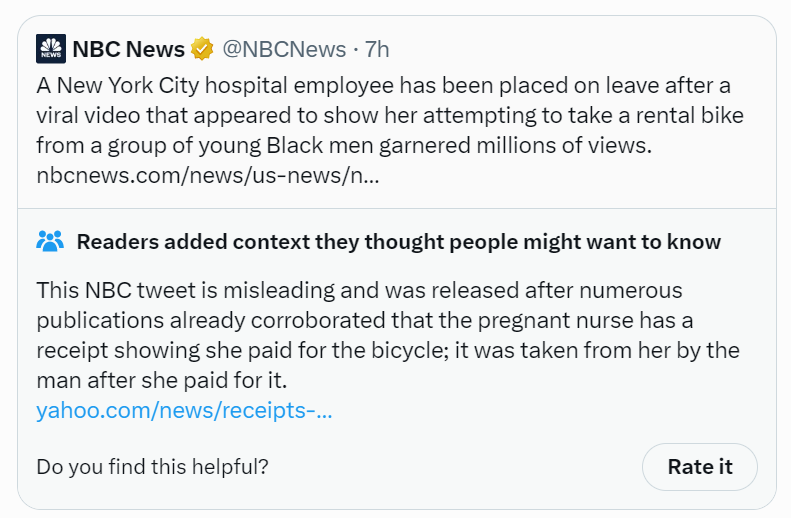The height and width of the screenshot is (518, 791).
Task: Click the gold verified badge
Action: pos(202,49)
